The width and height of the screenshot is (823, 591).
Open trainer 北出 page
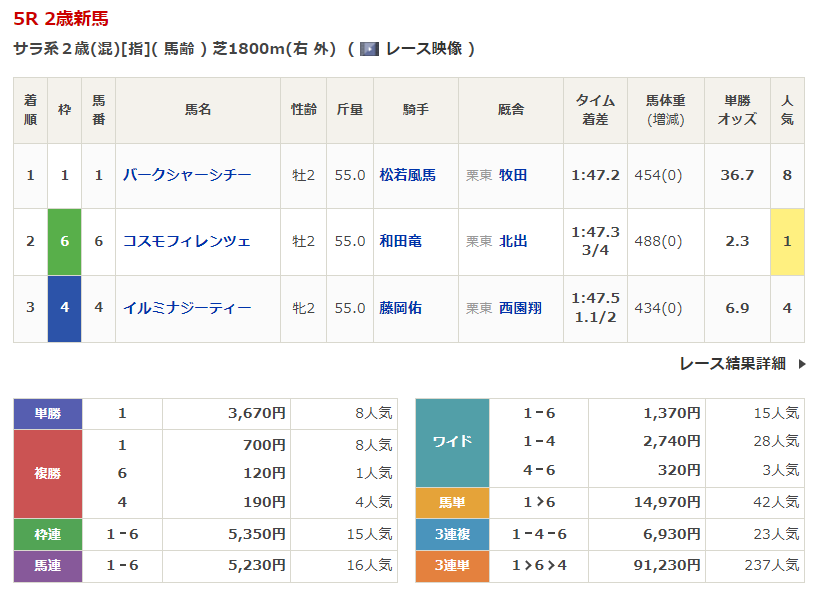pos(513,241)
